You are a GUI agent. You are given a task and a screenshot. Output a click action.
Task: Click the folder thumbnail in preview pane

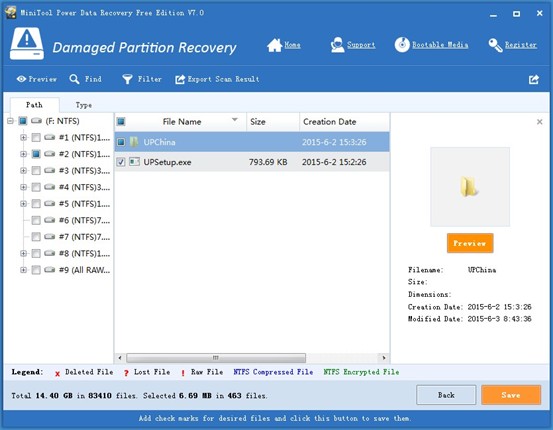[x=469, y=187]
